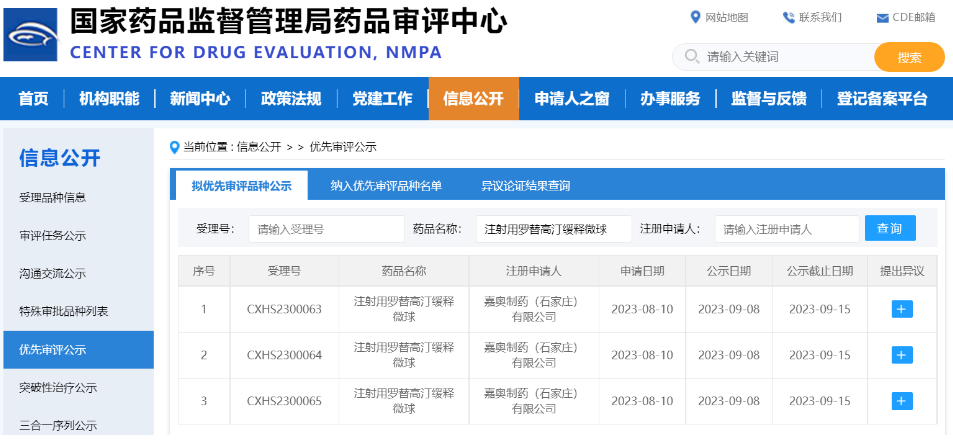Select 审评任务公示 in sidebar

point(52,236)
